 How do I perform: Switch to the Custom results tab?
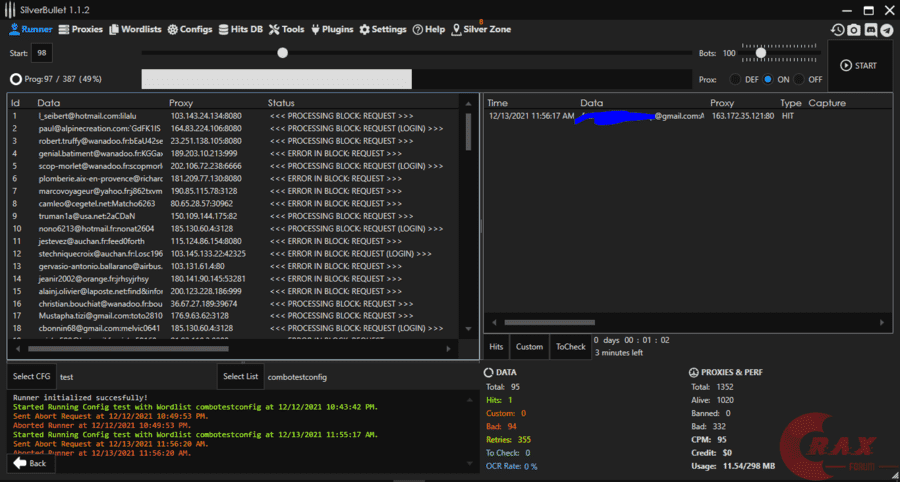point(529,347)
